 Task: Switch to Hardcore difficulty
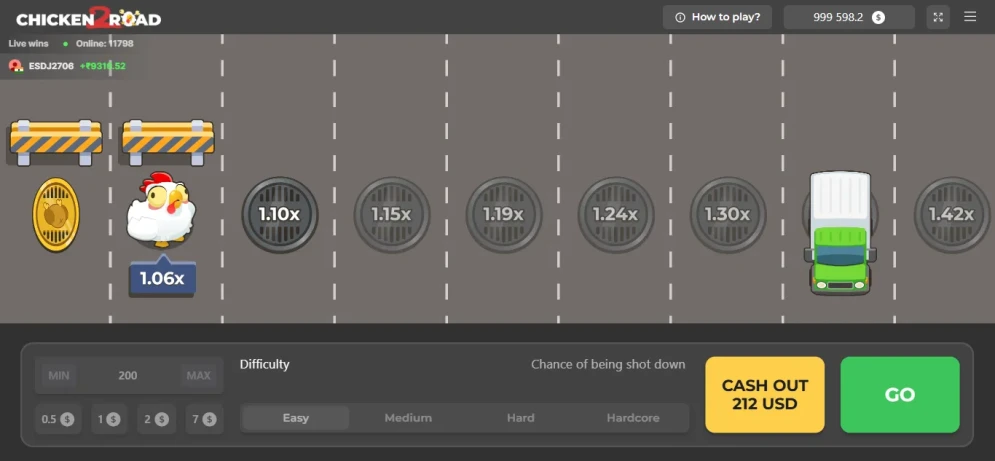click(633, 418)
